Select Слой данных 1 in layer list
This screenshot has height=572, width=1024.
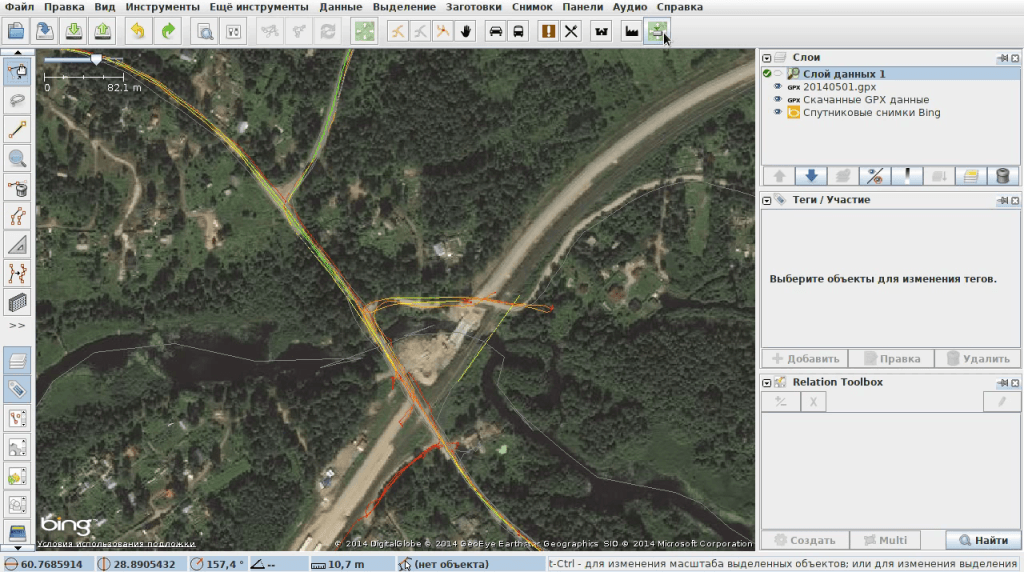pyautogui.click(x=844, y=74)
